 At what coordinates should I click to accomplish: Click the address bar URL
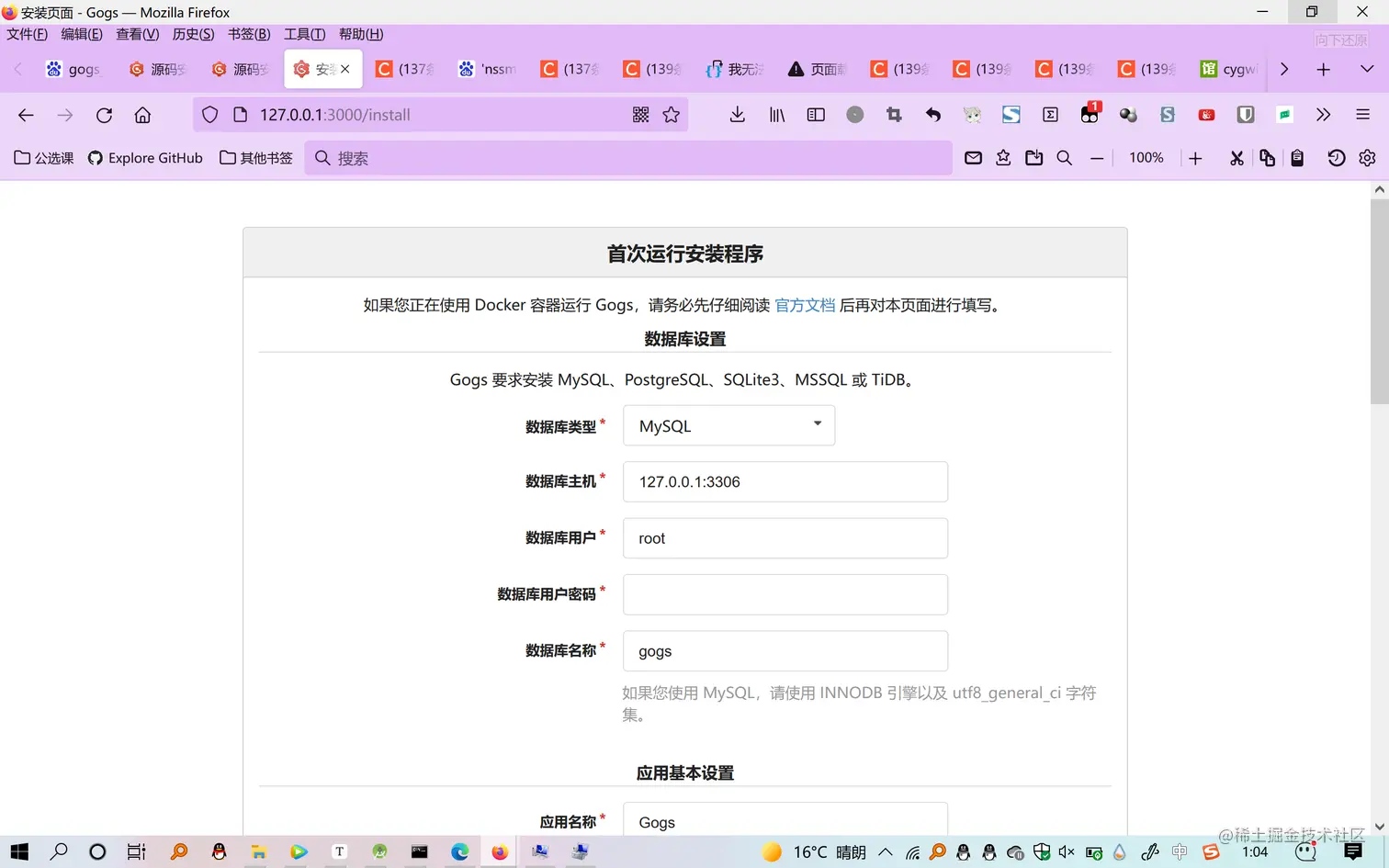click(x=335, y=115)
